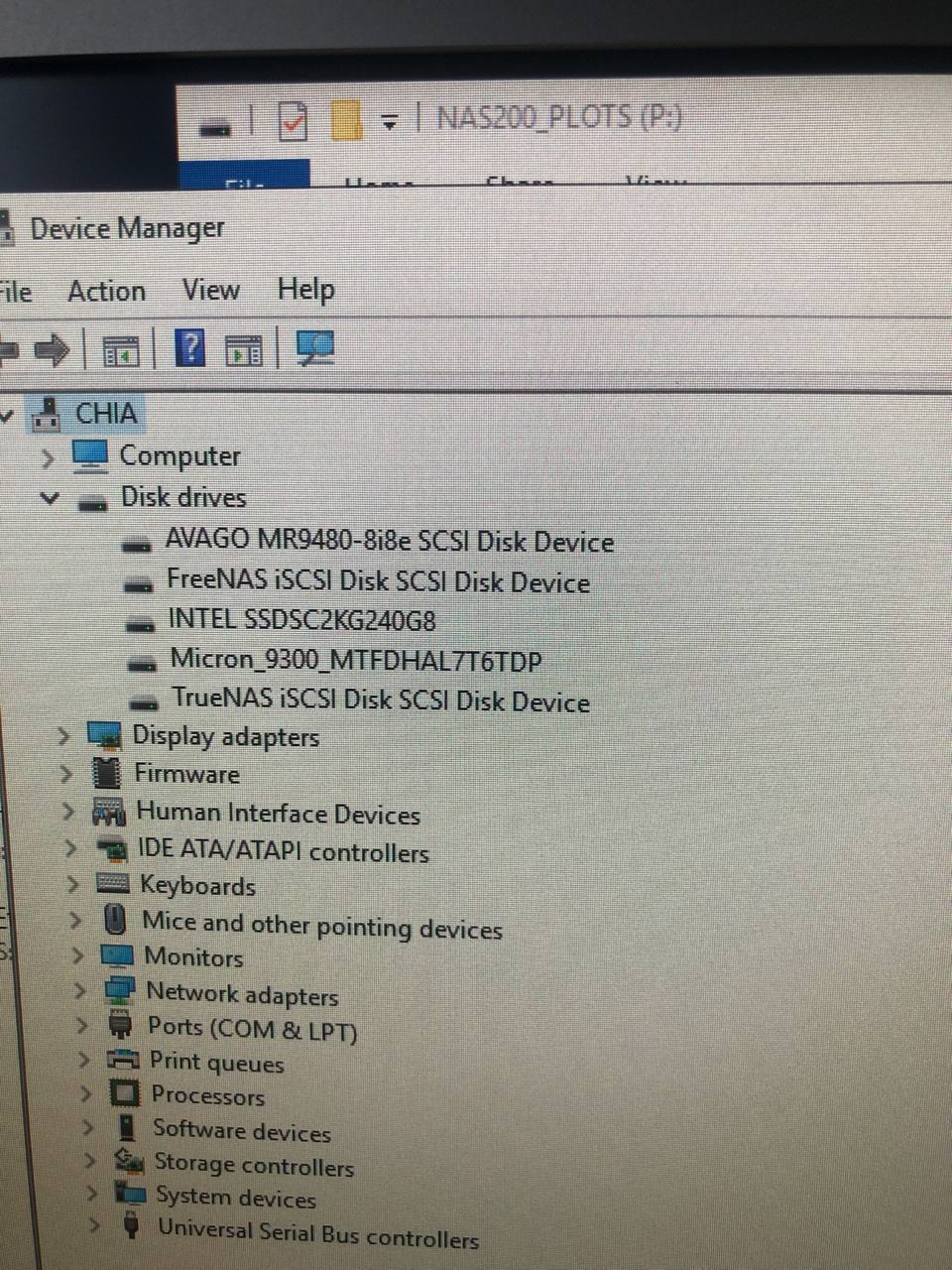Click the Firmware chip icon
This screenshot has height=1270, width=952.
tap(105, 773)
